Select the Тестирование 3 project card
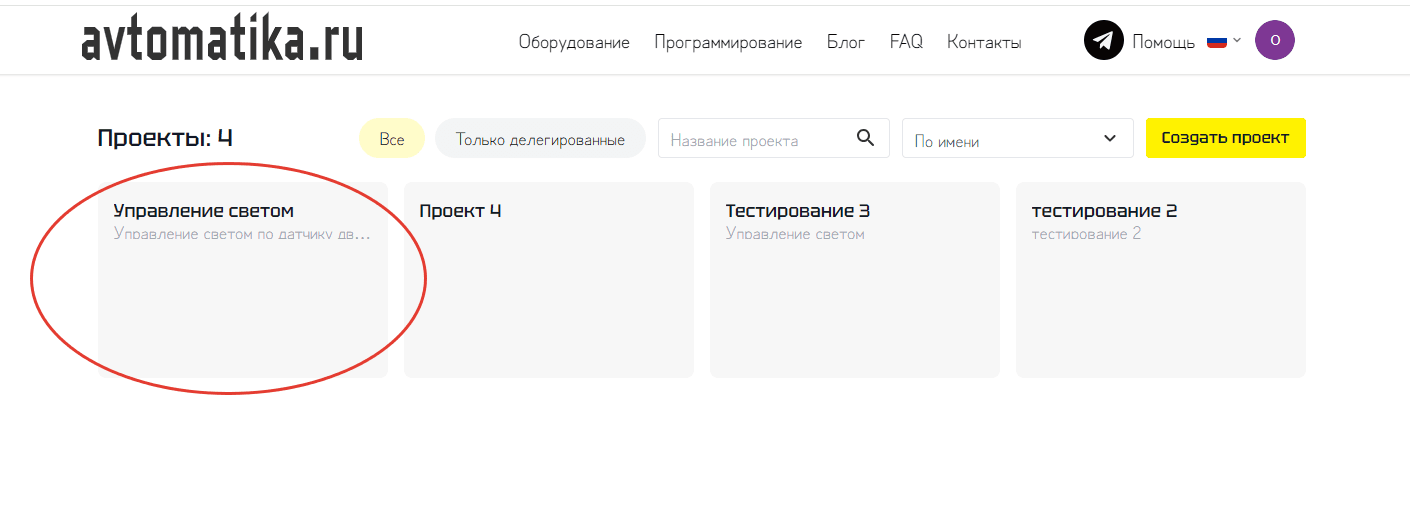The image size is (1410, 525). tap(854, 280)
